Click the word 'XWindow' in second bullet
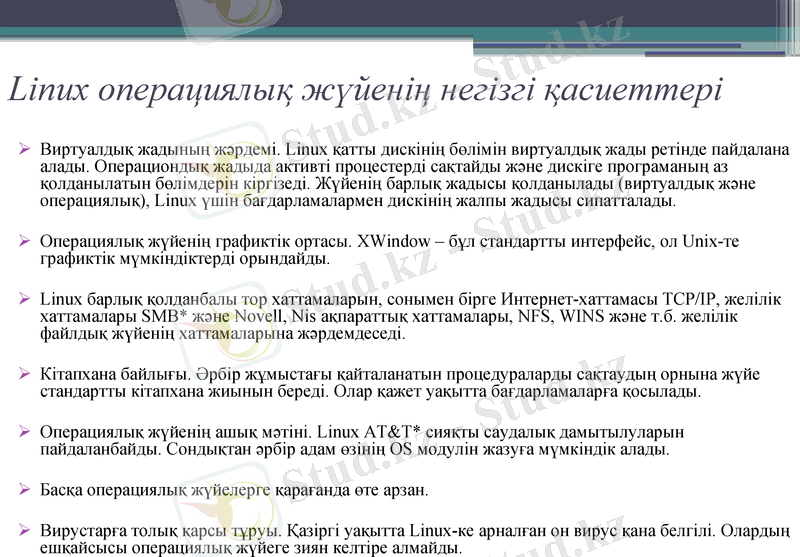This screenshot has height=557, width=800. (394, 241)
